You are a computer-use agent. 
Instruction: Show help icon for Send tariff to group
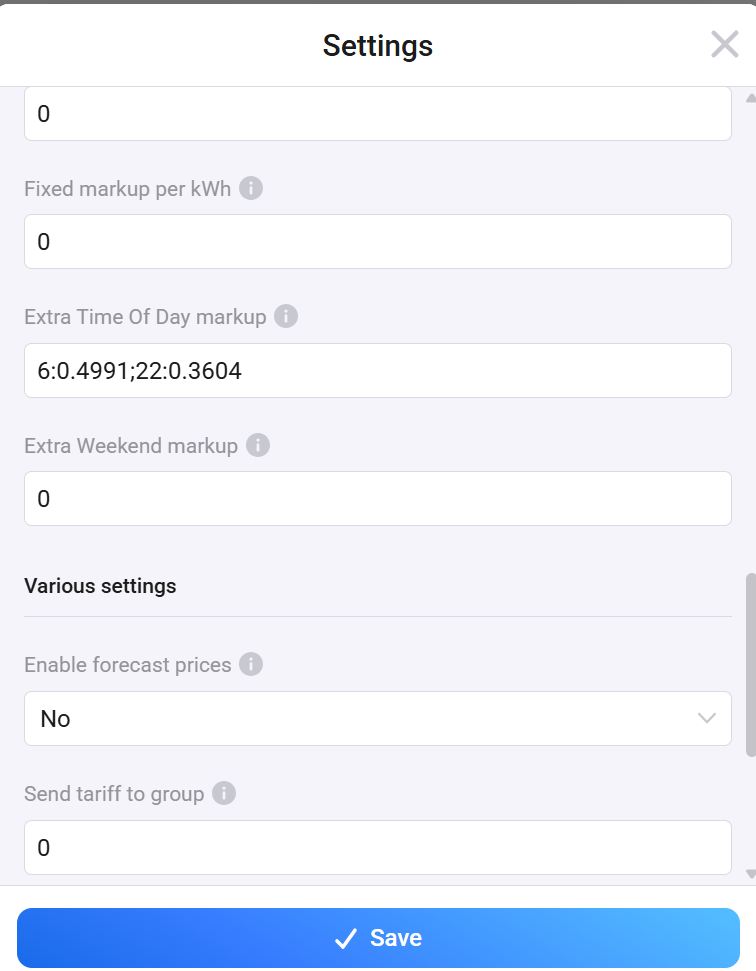pos(224,793)
